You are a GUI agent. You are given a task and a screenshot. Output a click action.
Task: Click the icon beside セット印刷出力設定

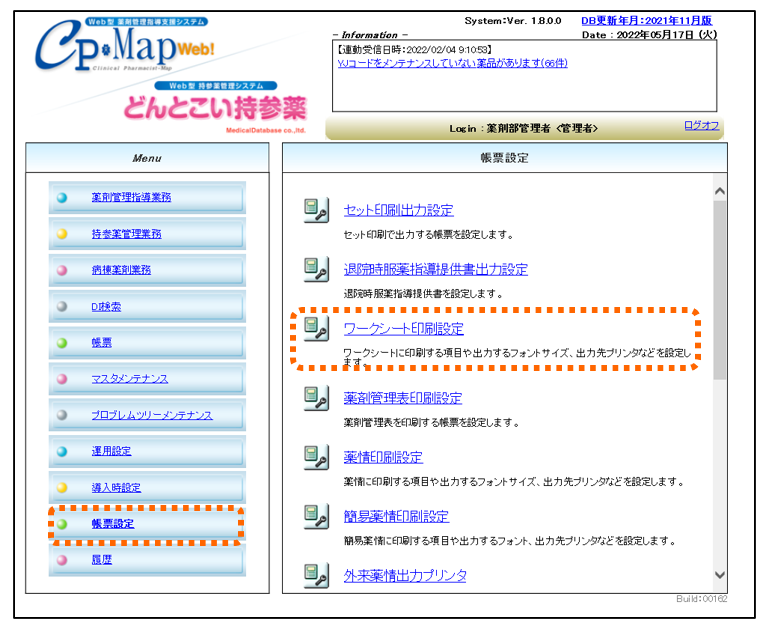tap(316, 210)
